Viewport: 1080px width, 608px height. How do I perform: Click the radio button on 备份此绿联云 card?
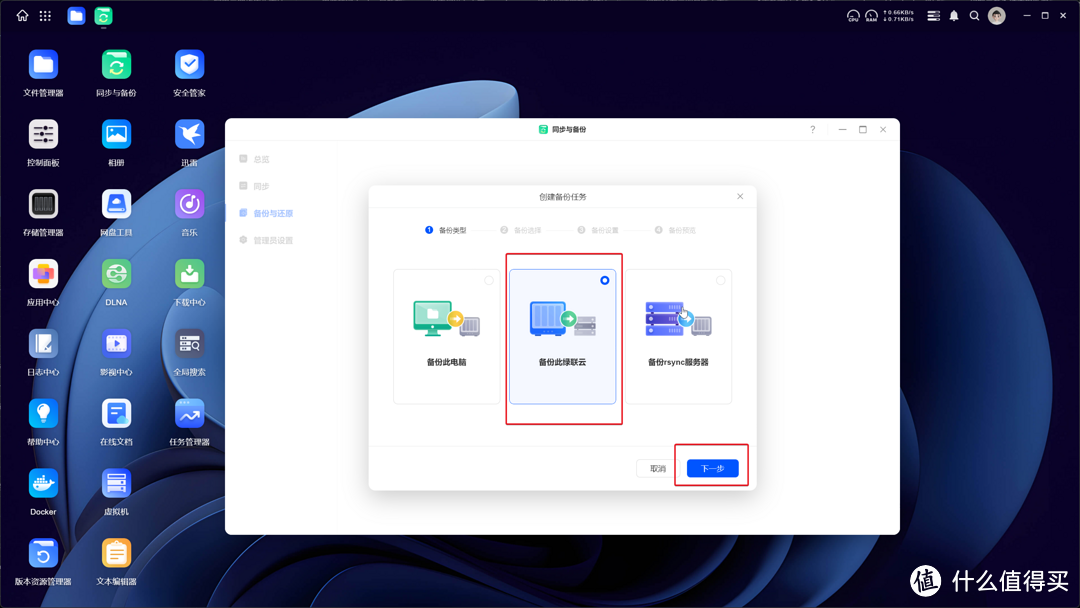pos(604,280)
